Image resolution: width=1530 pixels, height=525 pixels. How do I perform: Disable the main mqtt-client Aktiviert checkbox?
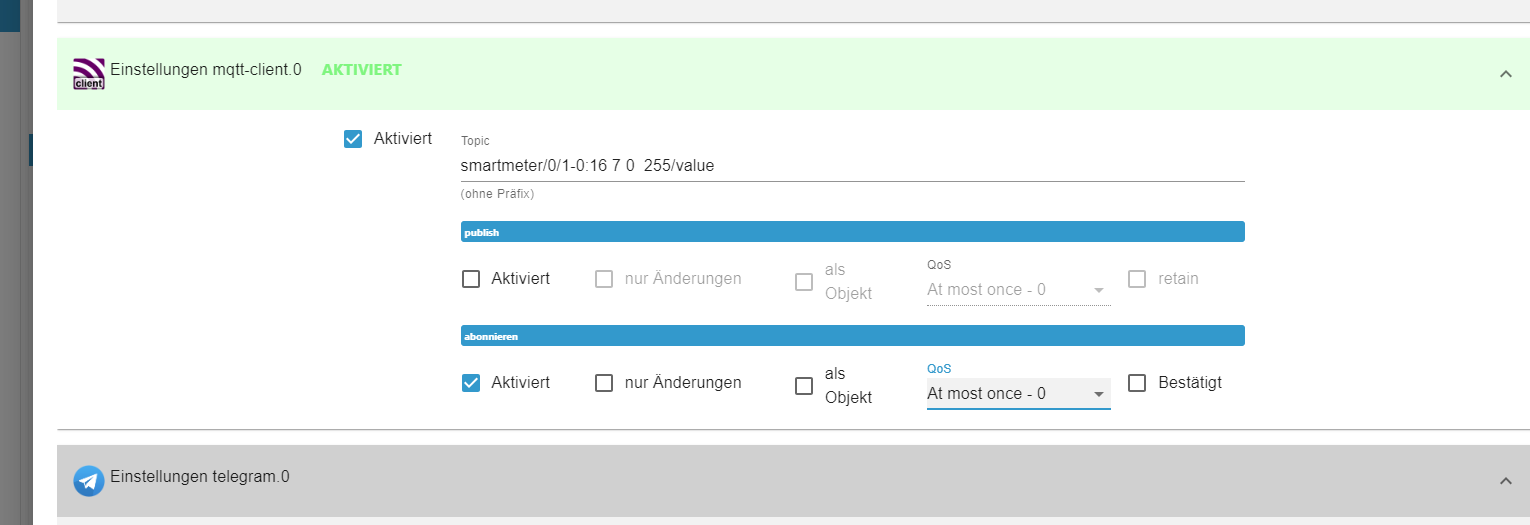353,139
